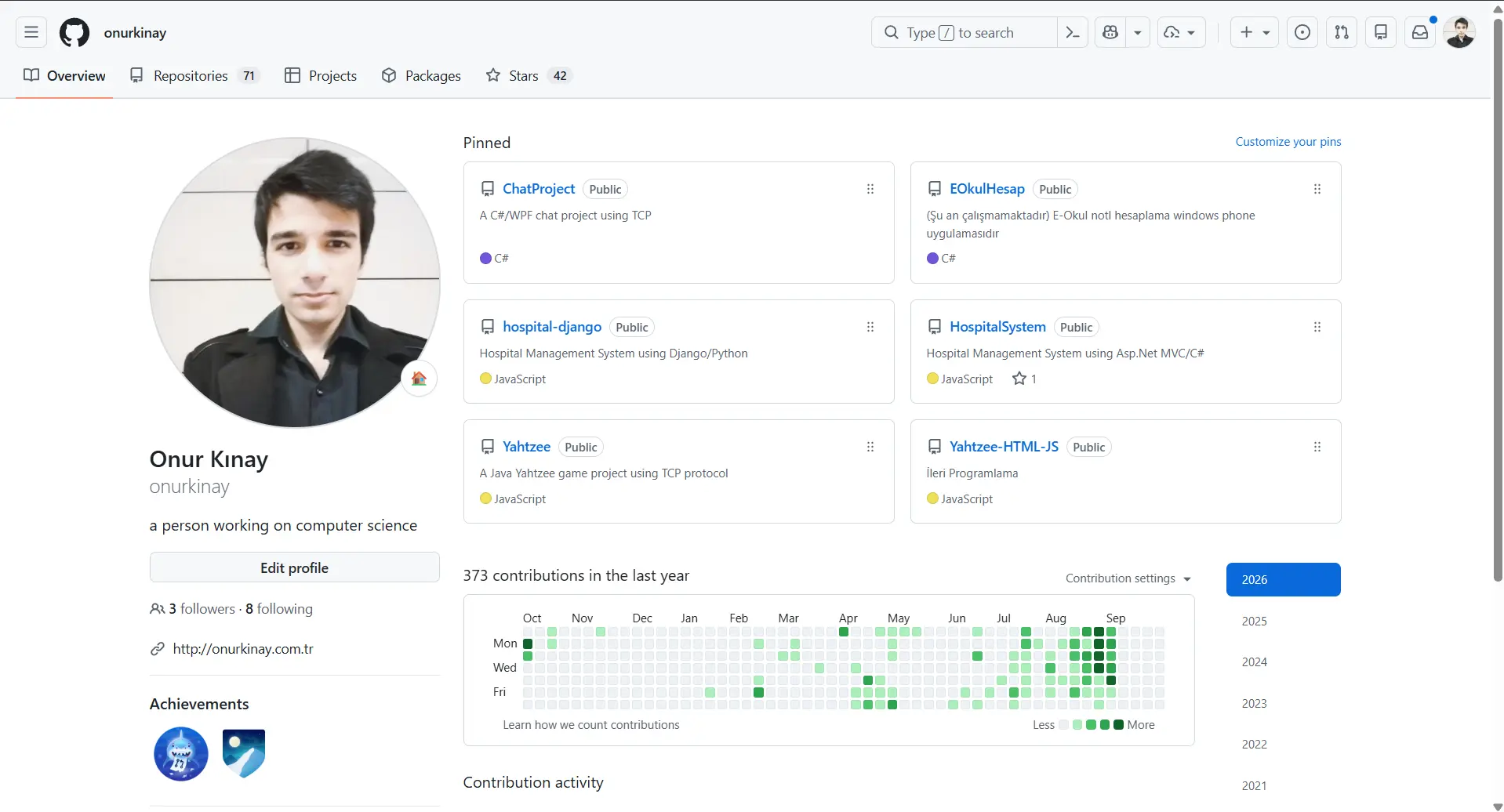
Task: Open the Yahtzee-HTML-JS repository link
Action: click(1004, 447)
